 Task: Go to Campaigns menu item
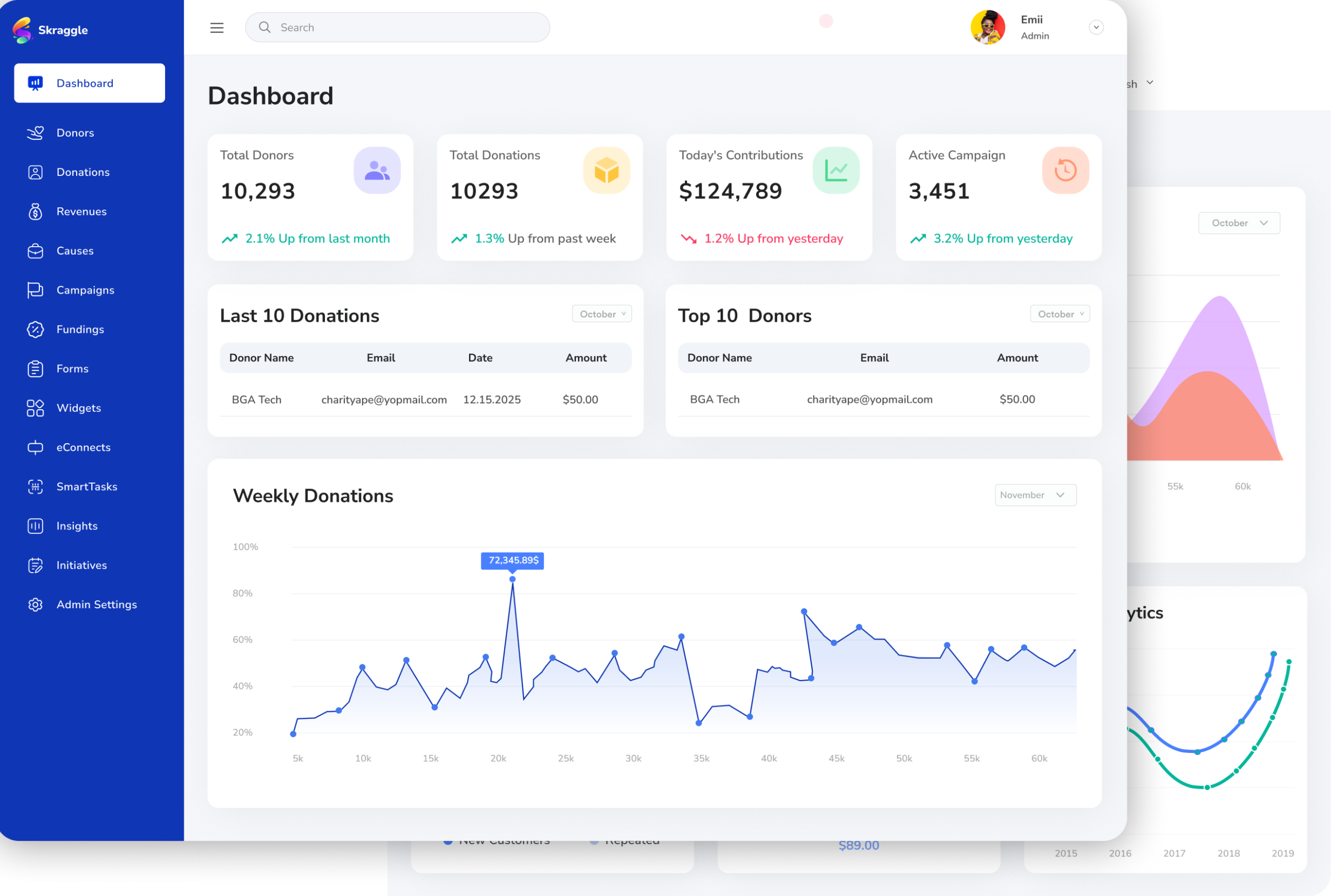click(85, 290)
